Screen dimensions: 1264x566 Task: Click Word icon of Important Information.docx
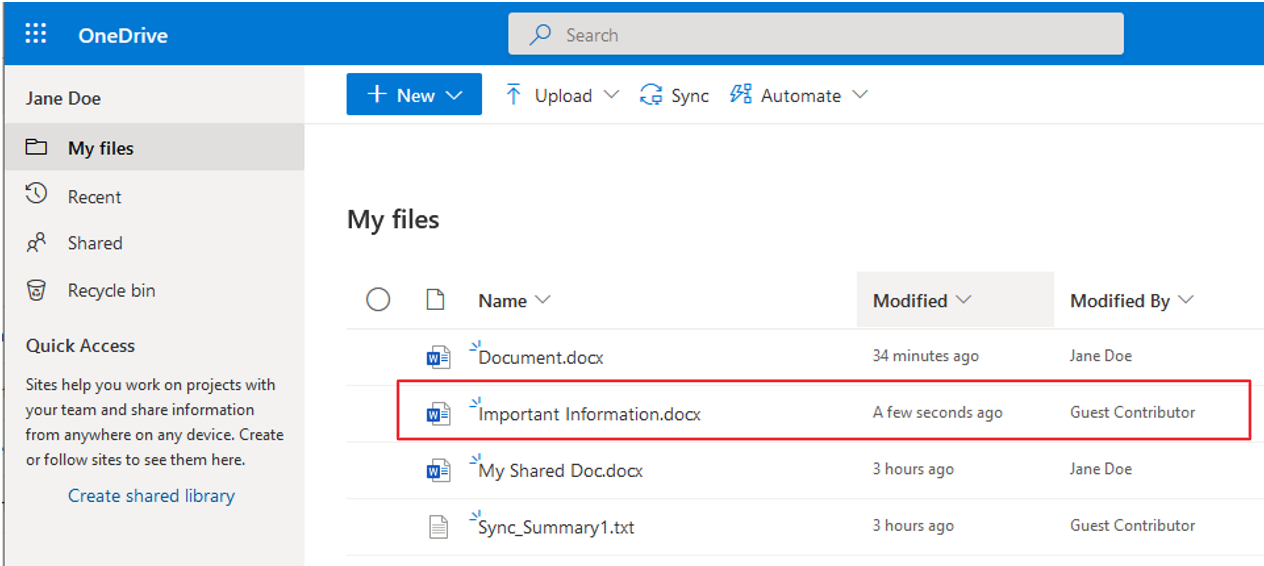(x=439, y=413)
